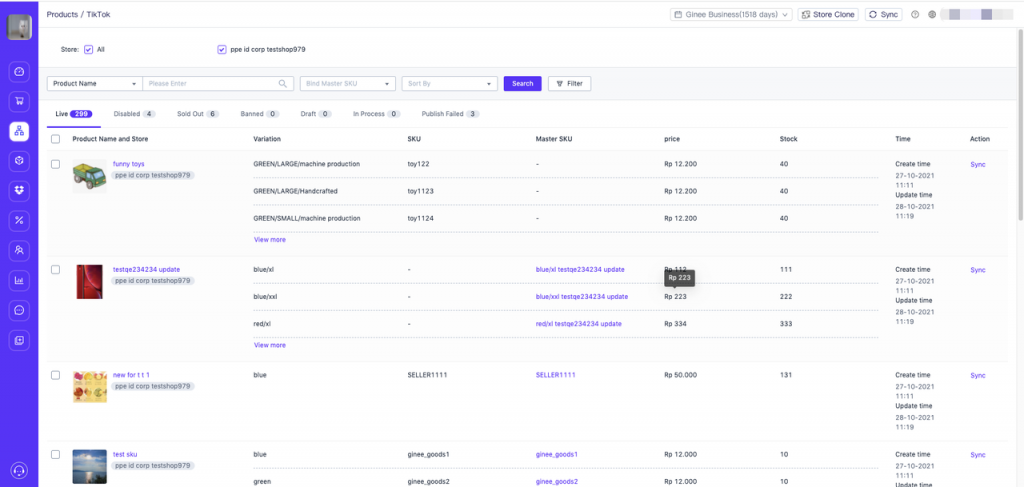Toggle the All stores checkbox
The width and height of the screenshot is (1024, 487).
pos(89,49)
